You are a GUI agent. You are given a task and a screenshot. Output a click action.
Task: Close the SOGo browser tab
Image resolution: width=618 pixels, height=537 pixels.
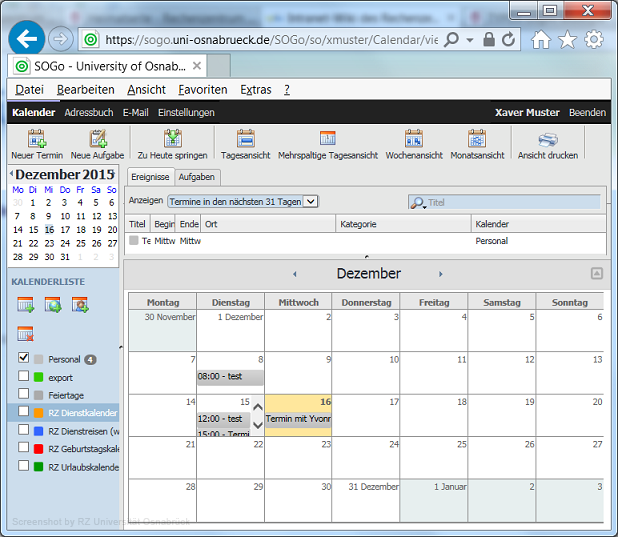[197, 66]
